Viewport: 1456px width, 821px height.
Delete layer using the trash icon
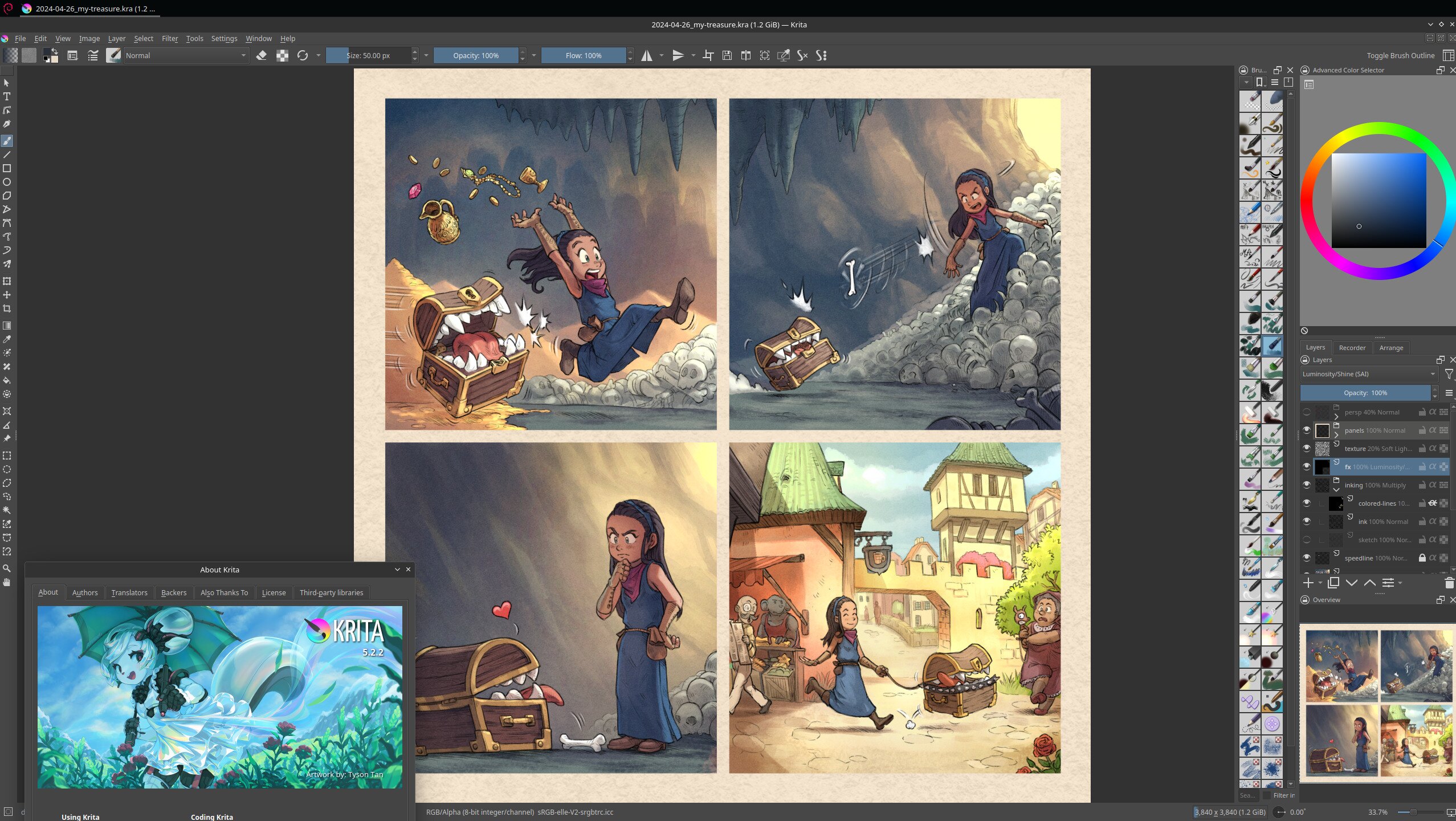click(x=1449, y=583)
